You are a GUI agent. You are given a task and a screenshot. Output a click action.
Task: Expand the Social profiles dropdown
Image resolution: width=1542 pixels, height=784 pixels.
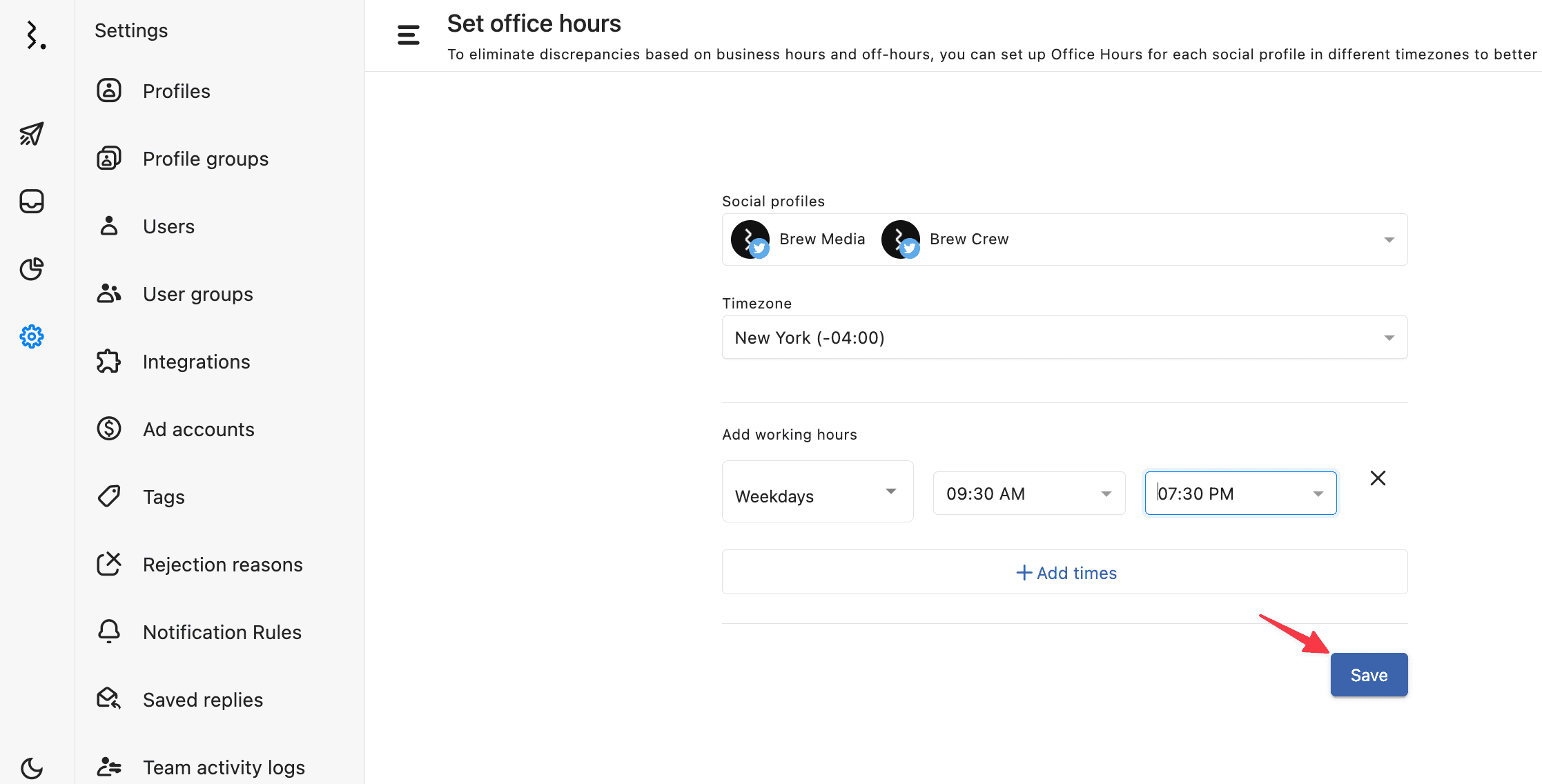(x=1389, y=240)
